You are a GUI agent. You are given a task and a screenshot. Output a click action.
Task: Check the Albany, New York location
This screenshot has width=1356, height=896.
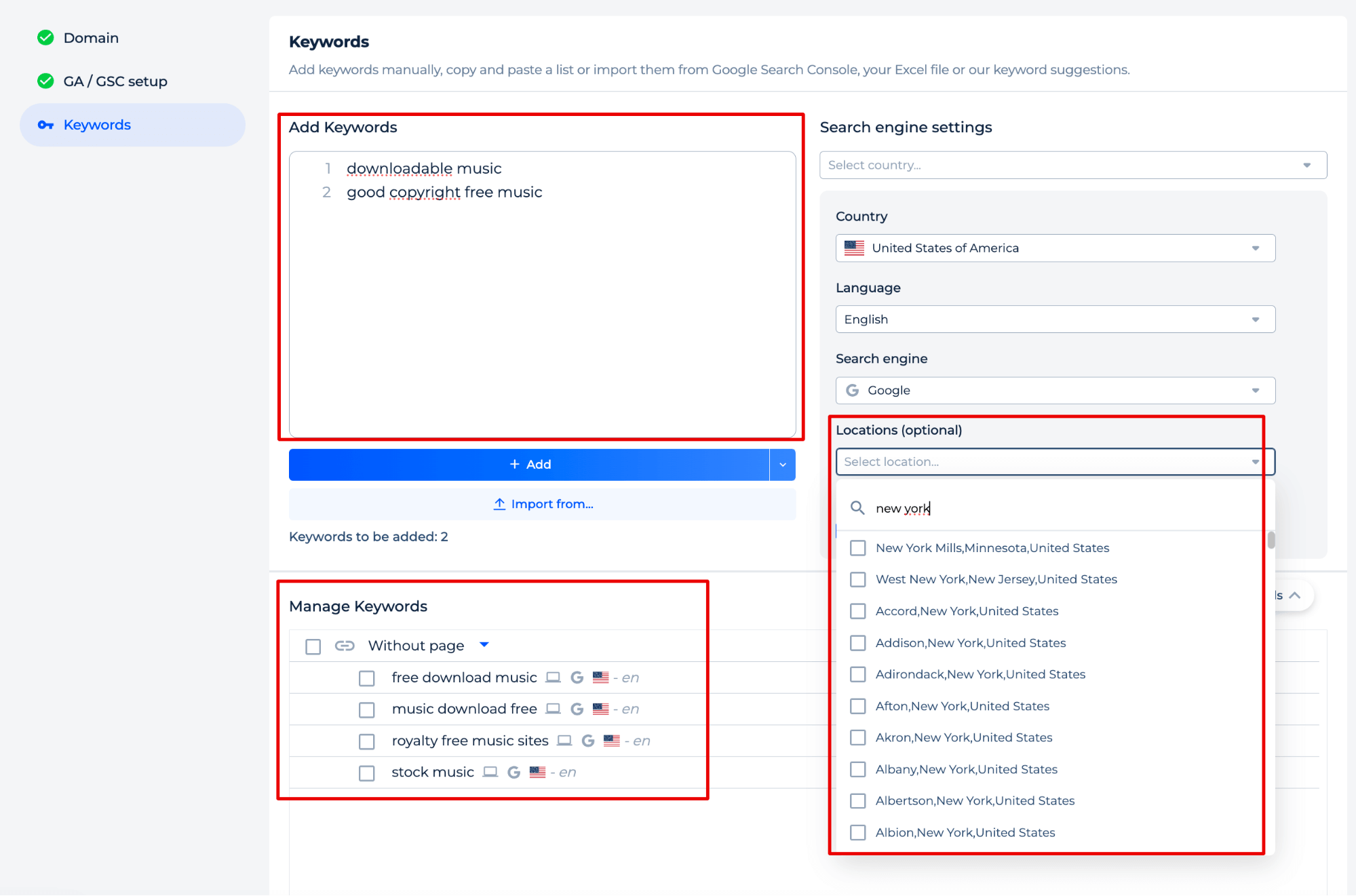pyautogui.click(x=858, y=769)
